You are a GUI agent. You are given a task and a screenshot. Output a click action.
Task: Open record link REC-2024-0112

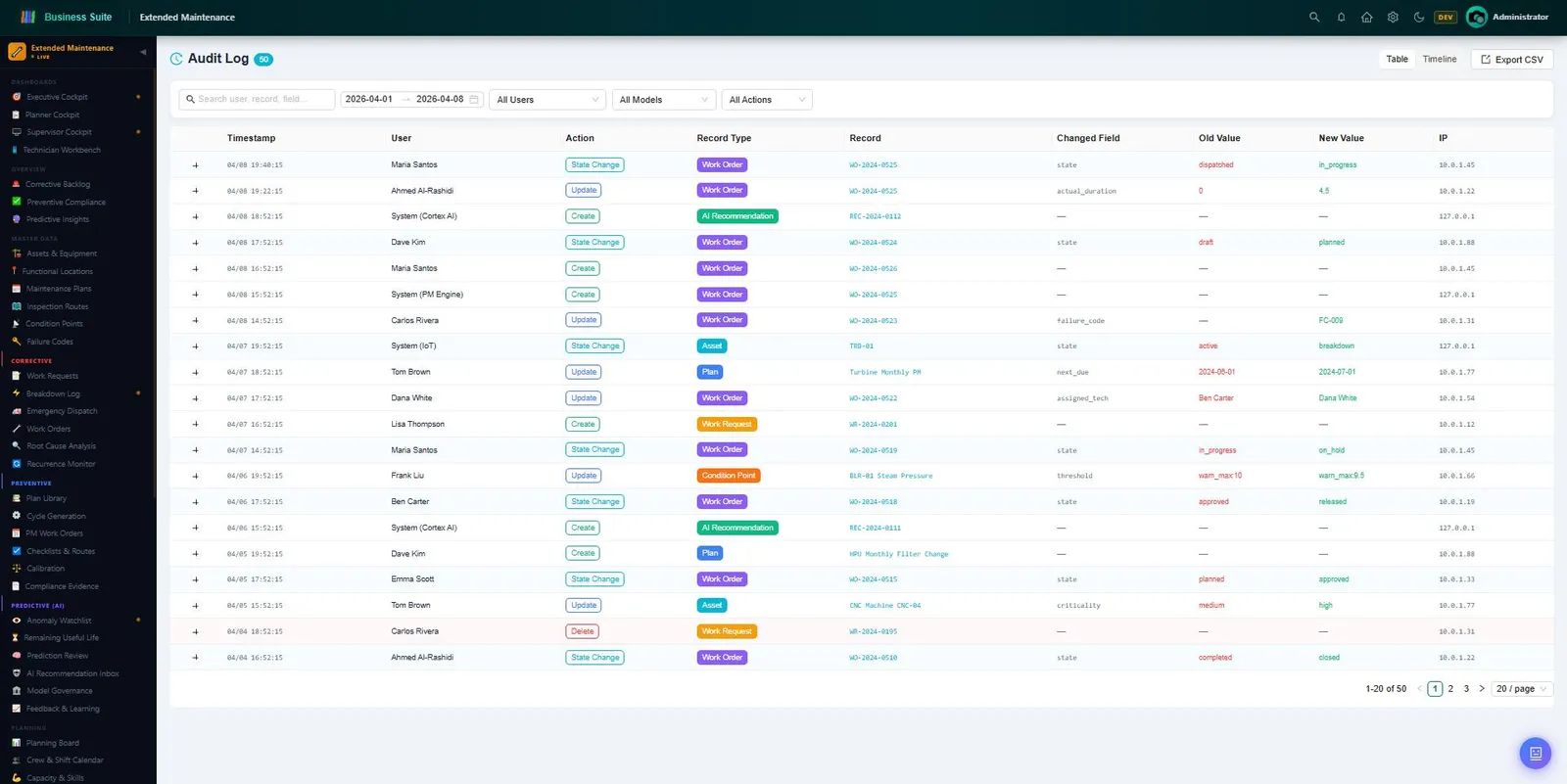[x=875, y=216]
